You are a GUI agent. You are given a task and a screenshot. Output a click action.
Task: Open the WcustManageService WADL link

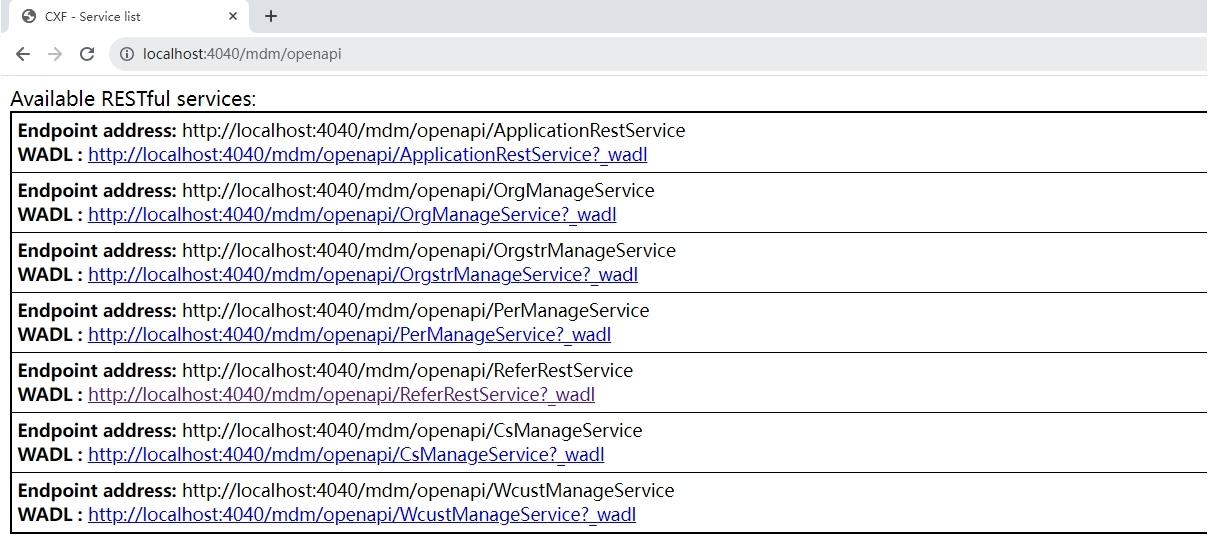(362, 515)
